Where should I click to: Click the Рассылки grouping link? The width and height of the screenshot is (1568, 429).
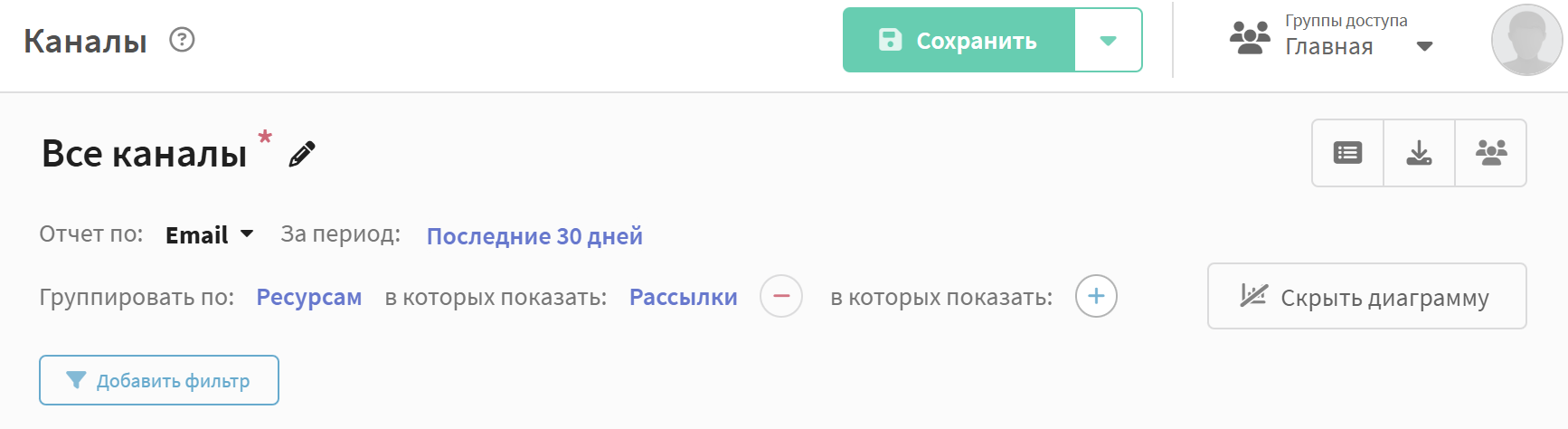click(684, 297)
